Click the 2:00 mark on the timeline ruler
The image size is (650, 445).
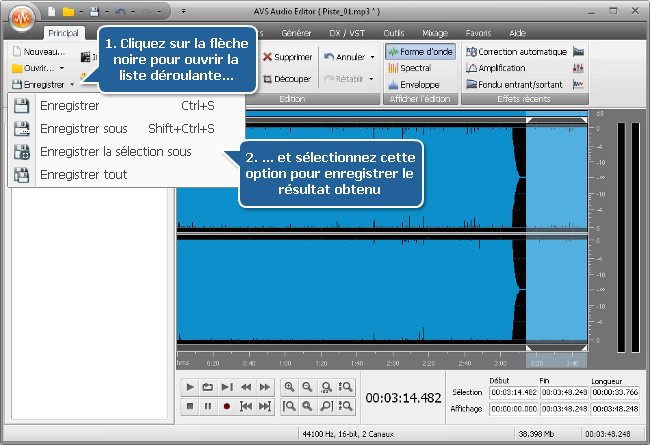pos(393,363)
